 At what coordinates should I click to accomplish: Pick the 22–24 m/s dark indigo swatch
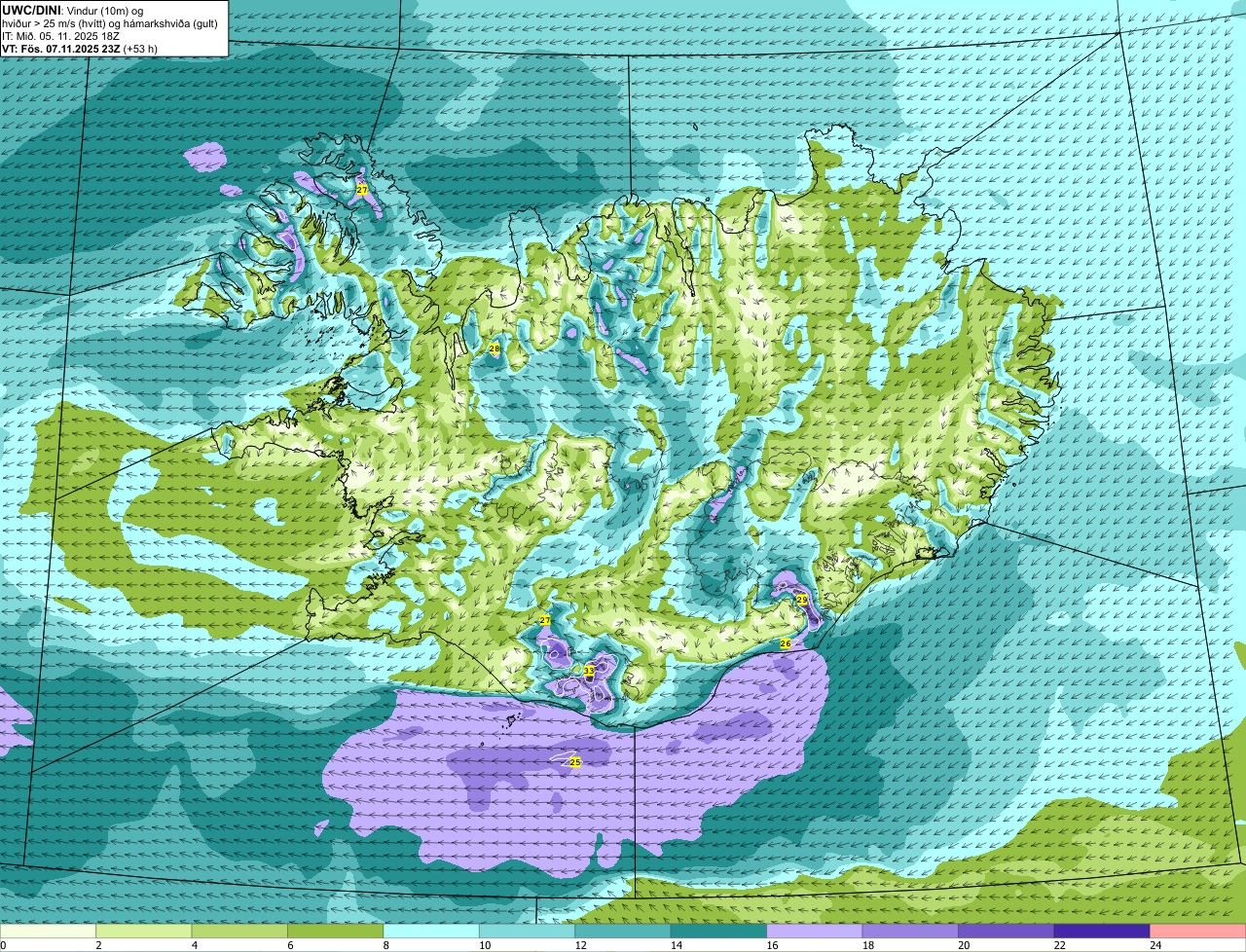point(1102,932)
